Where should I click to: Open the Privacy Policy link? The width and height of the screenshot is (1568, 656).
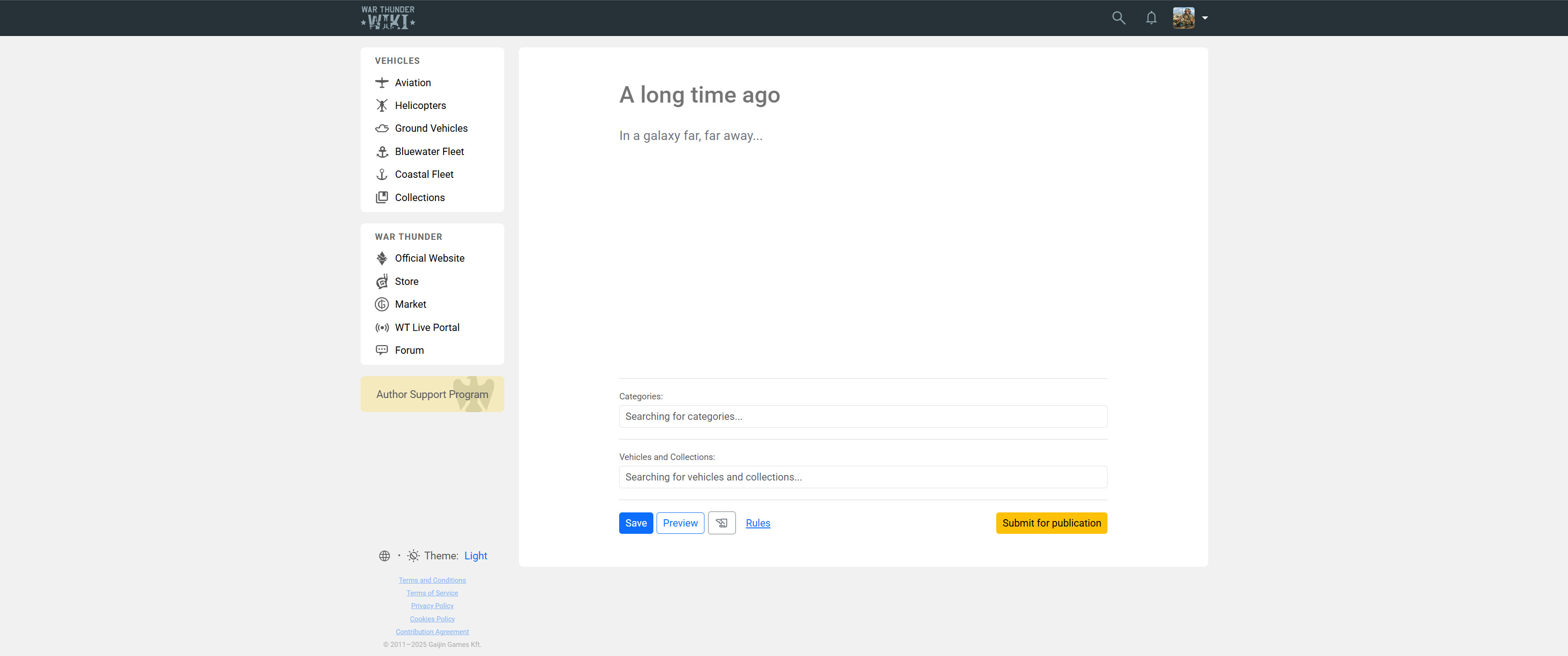pos(432,605)
